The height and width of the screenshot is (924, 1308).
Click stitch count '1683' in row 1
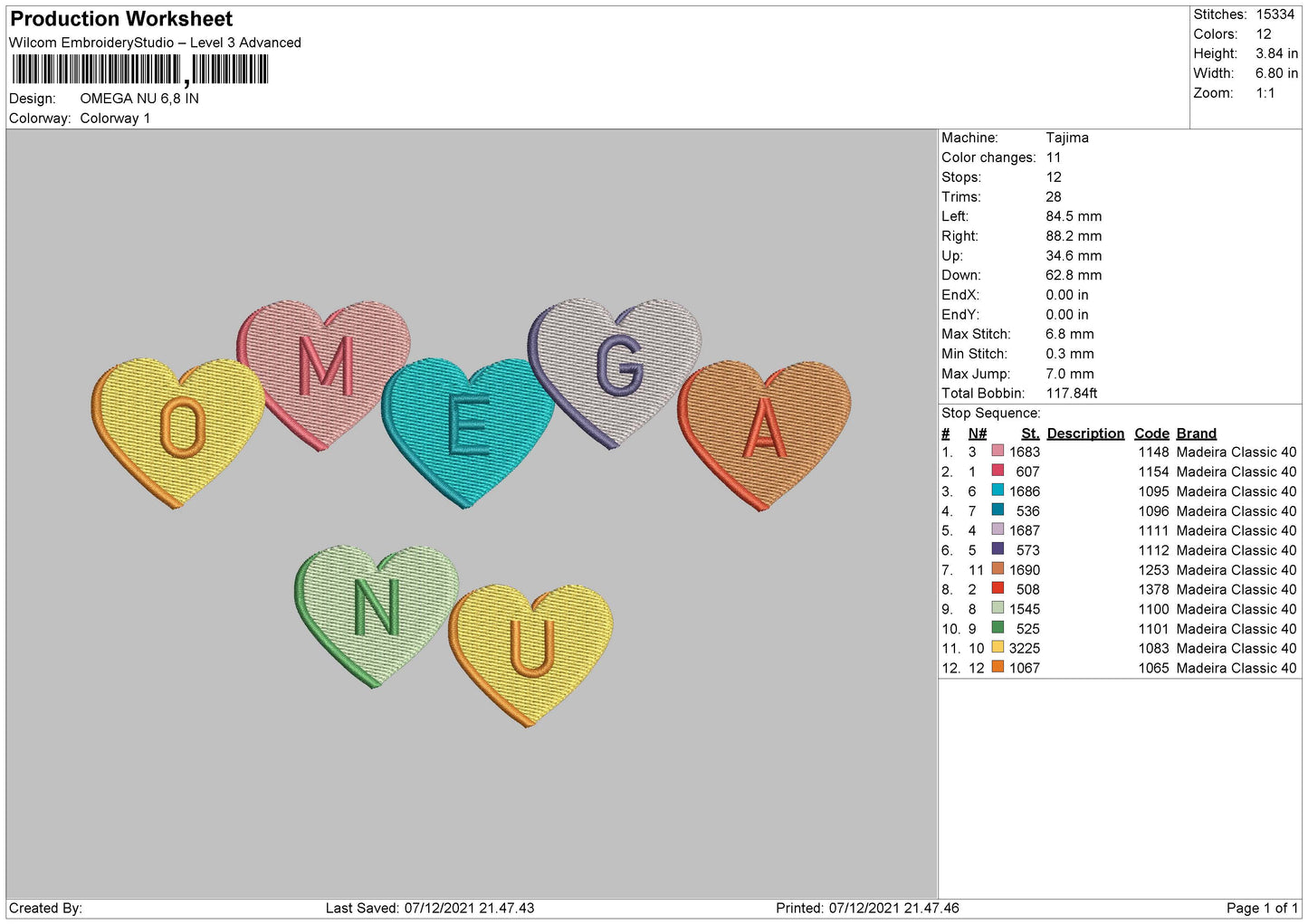coord(1025,452)
